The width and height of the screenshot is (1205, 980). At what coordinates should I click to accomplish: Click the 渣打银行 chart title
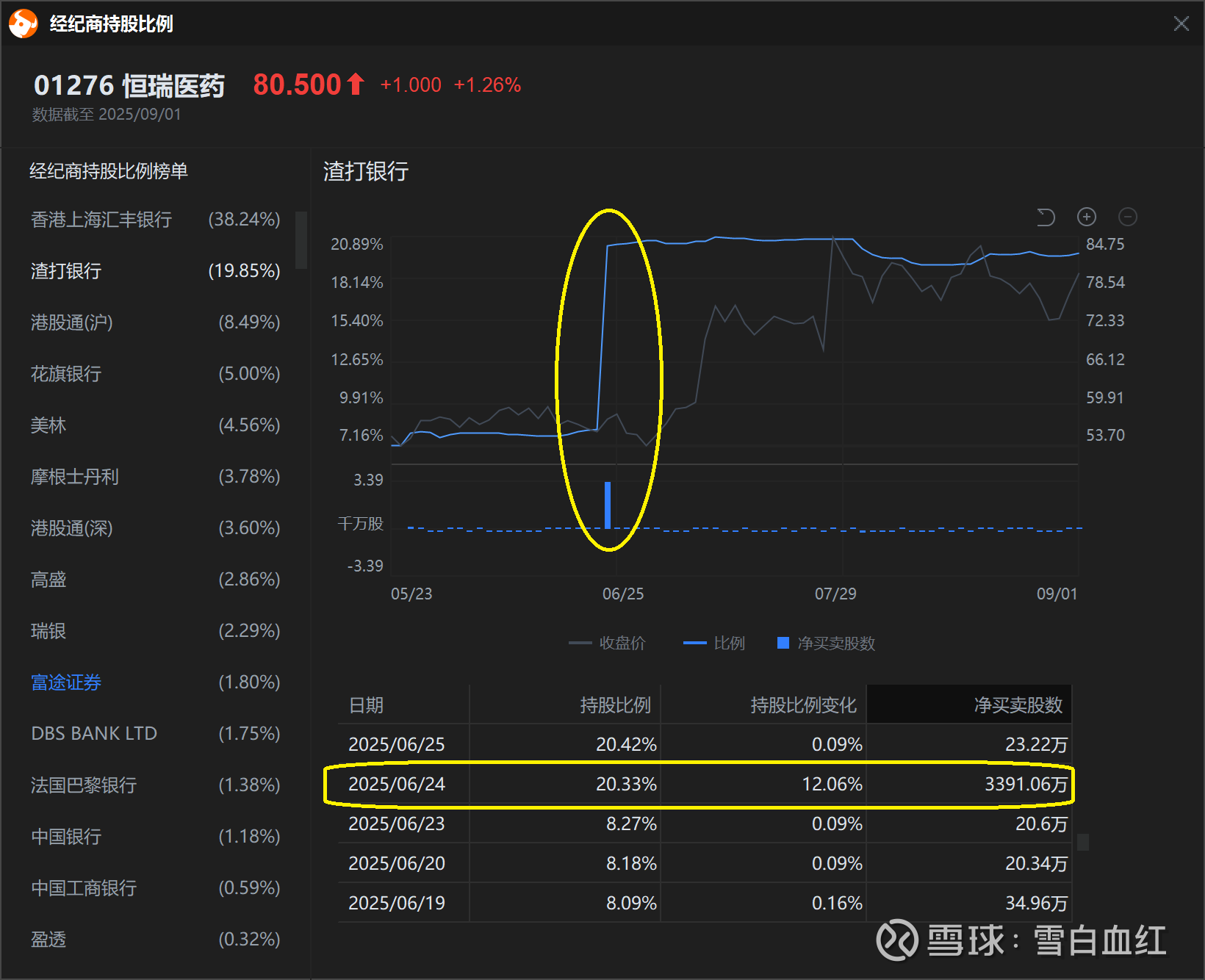point(366,171)
